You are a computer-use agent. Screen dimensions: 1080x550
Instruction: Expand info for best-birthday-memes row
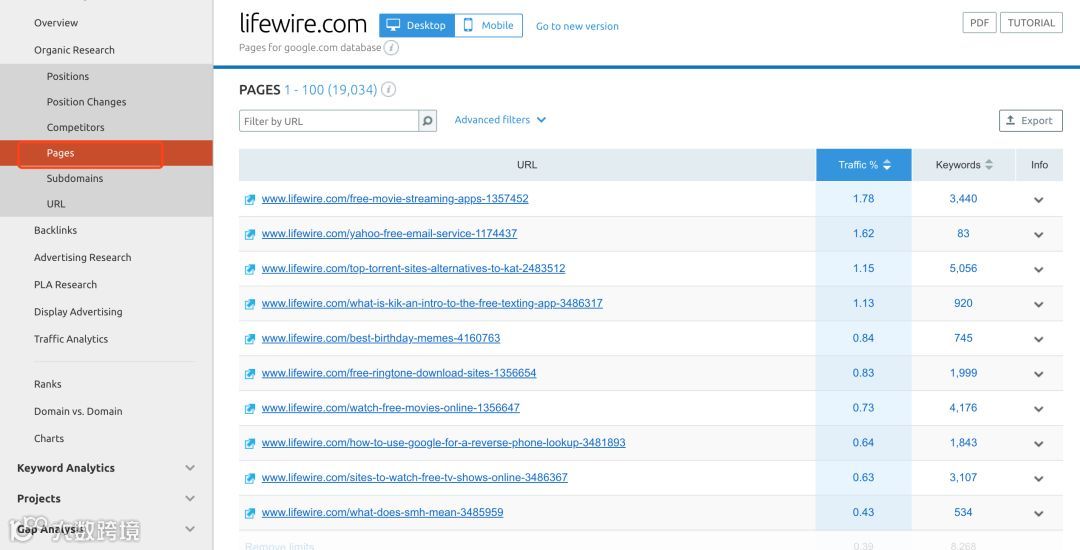tap(1039, 339)
